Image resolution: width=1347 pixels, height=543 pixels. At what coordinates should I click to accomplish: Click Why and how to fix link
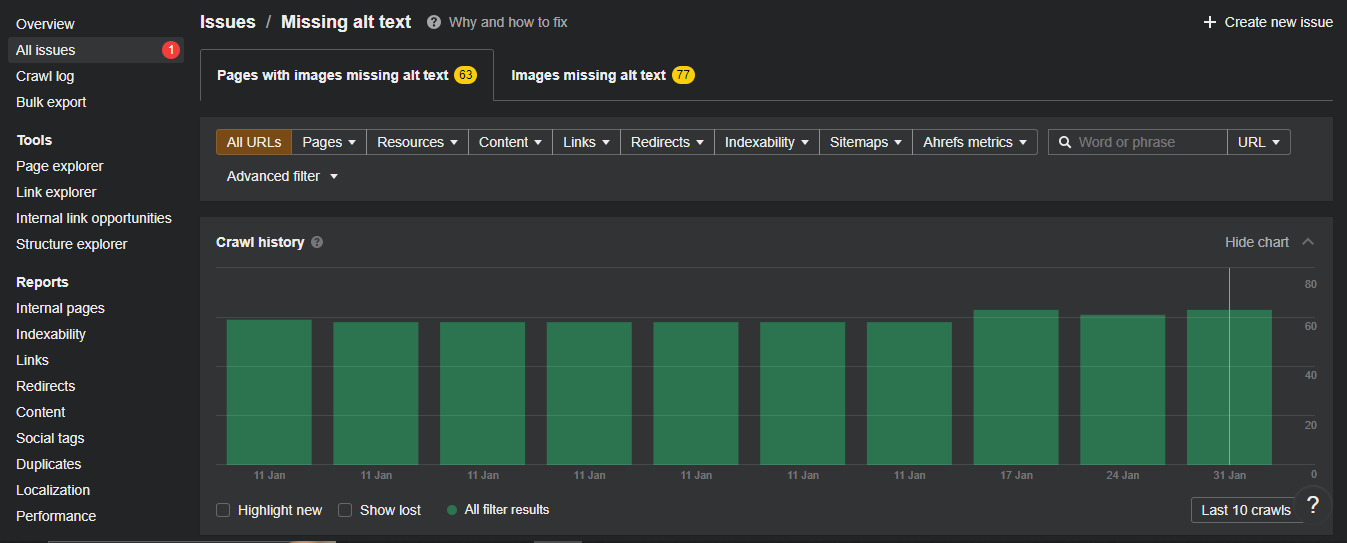pos(508,22)
